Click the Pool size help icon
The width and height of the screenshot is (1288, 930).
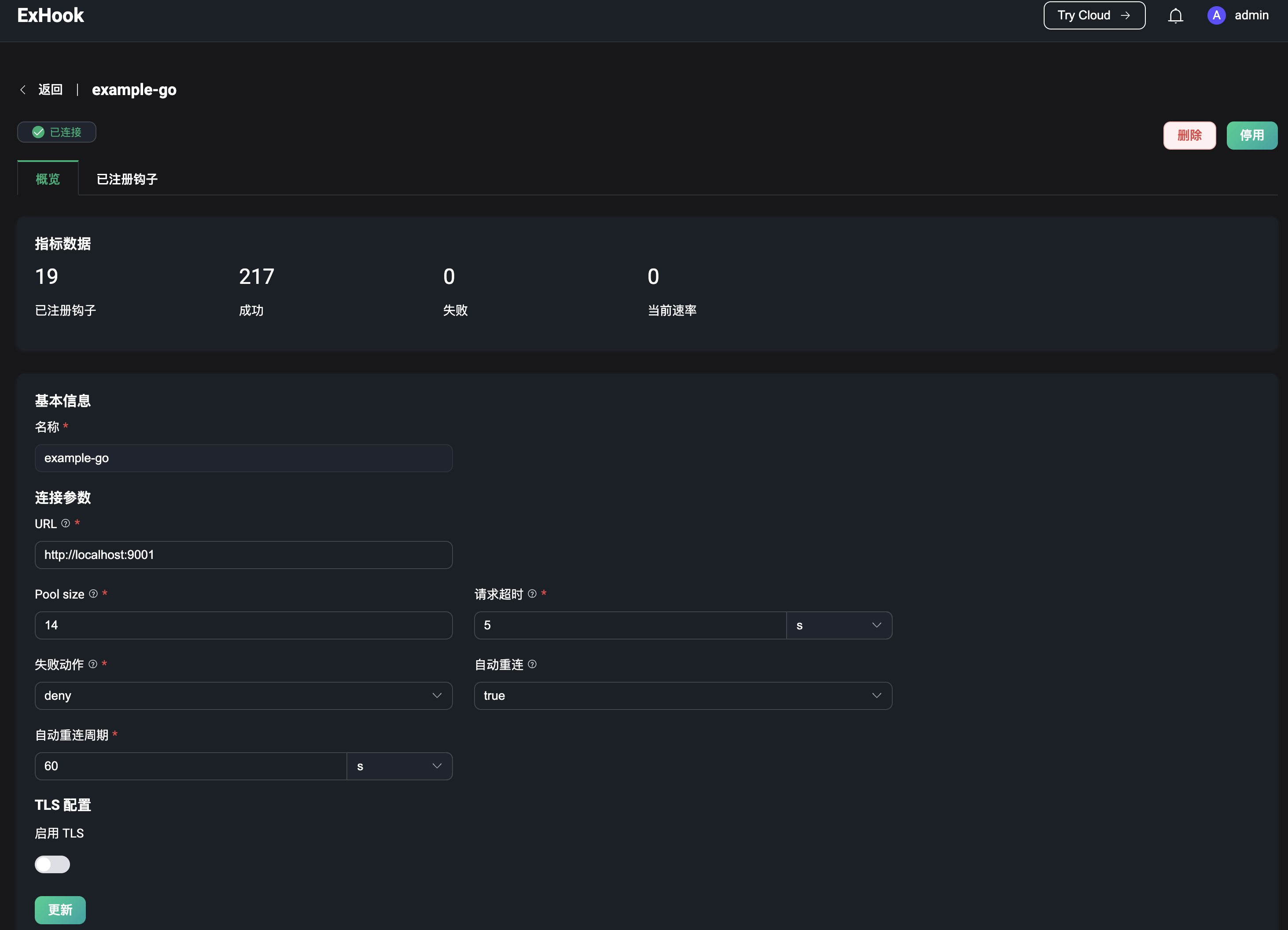(93, 594)
